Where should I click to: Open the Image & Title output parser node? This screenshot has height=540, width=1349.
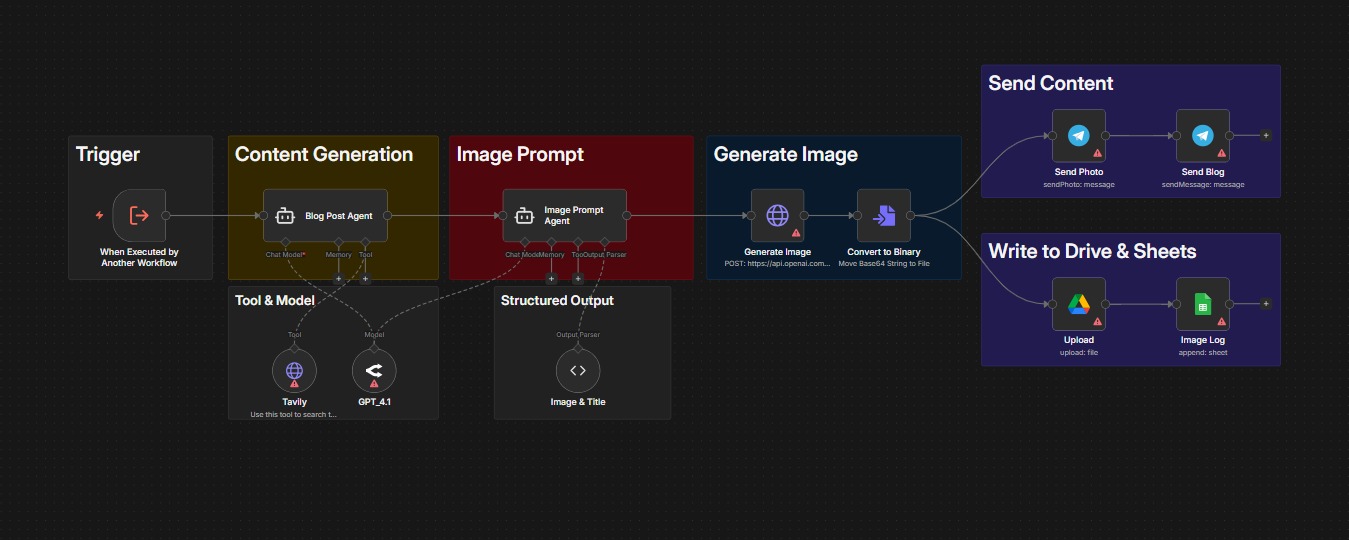pyautogui.click(x=577, y=371)
